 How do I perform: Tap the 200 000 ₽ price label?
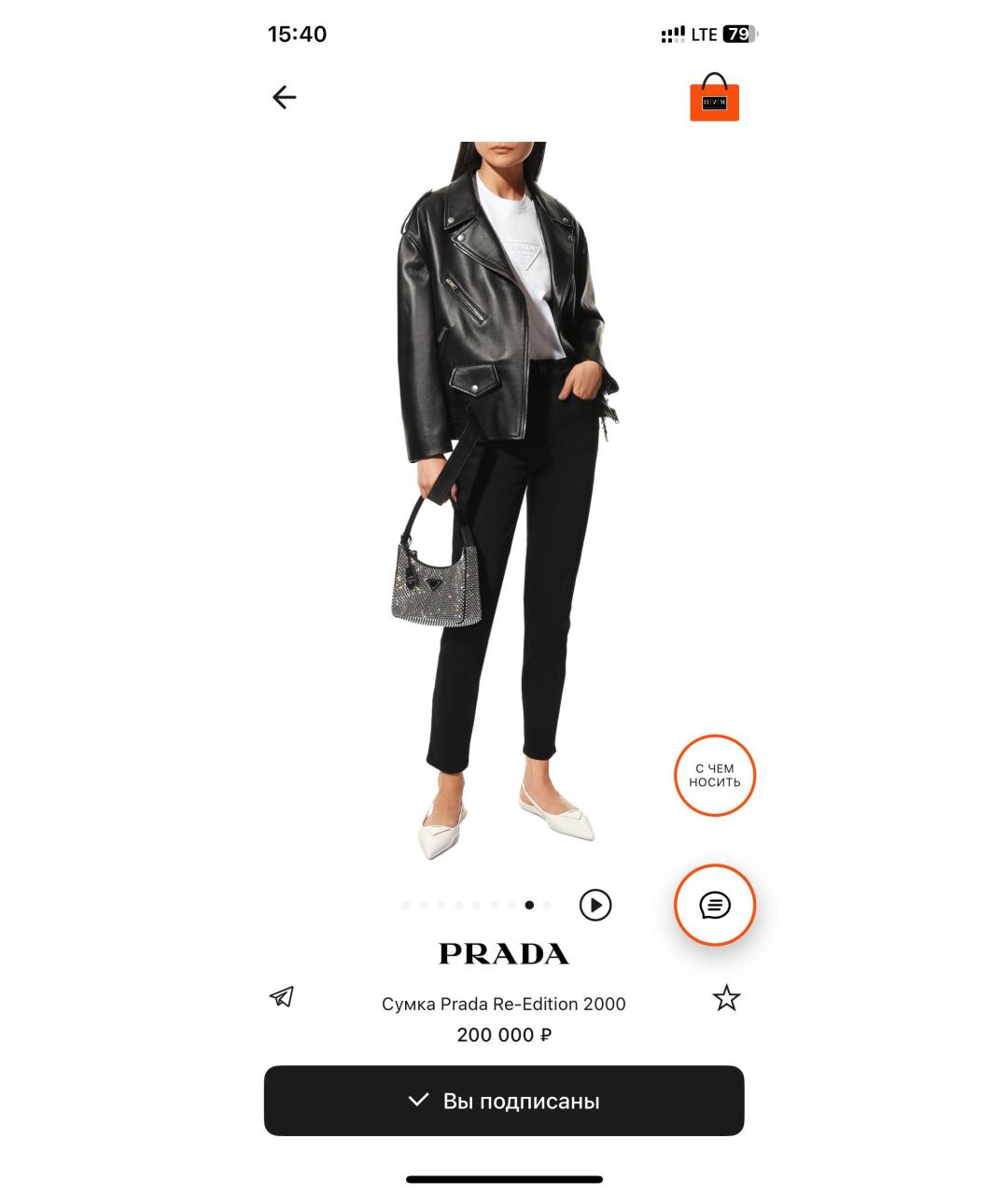click(504, 1035)
